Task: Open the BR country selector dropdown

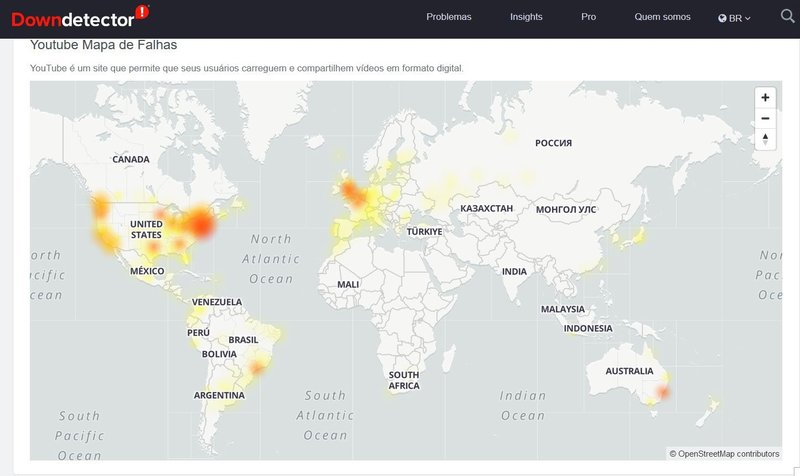Action: 734,18
